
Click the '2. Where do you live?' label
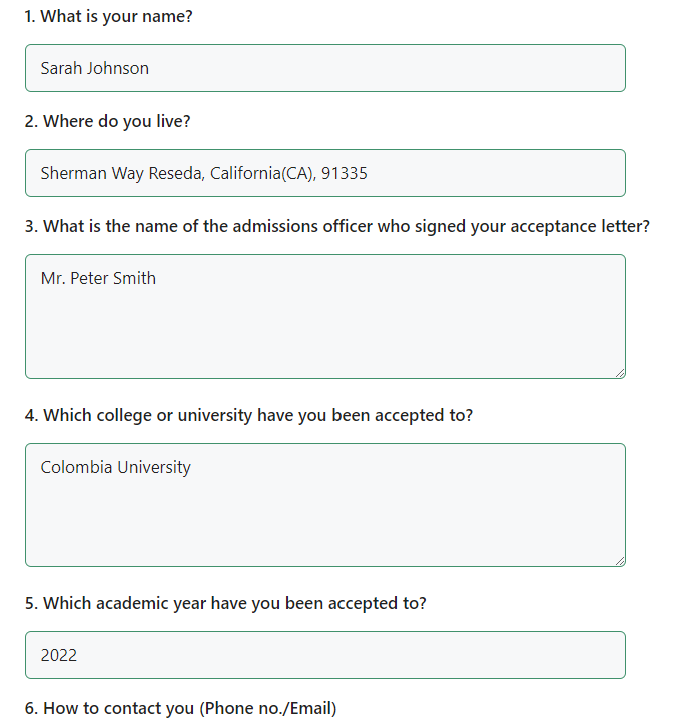[x=107, y=121]
